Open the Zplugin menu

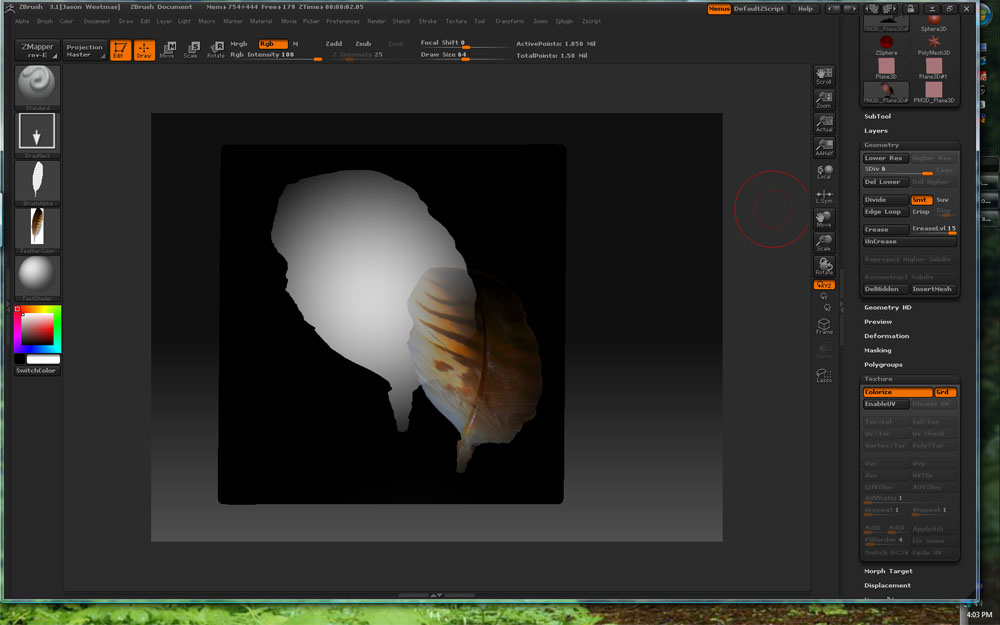(x=564, y=21)
